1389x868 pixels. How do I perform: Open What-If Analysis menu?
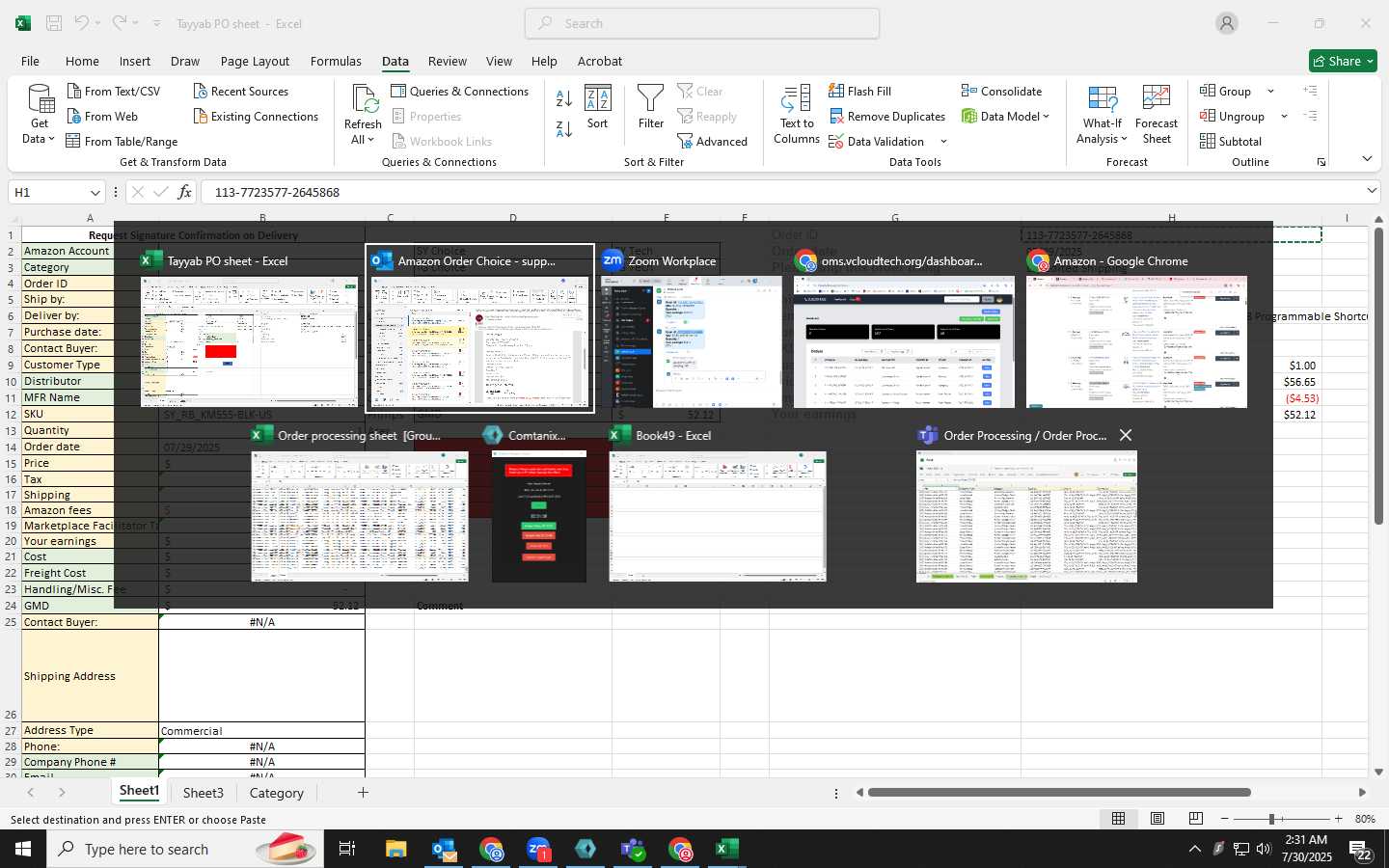(x=1102, y=114)
